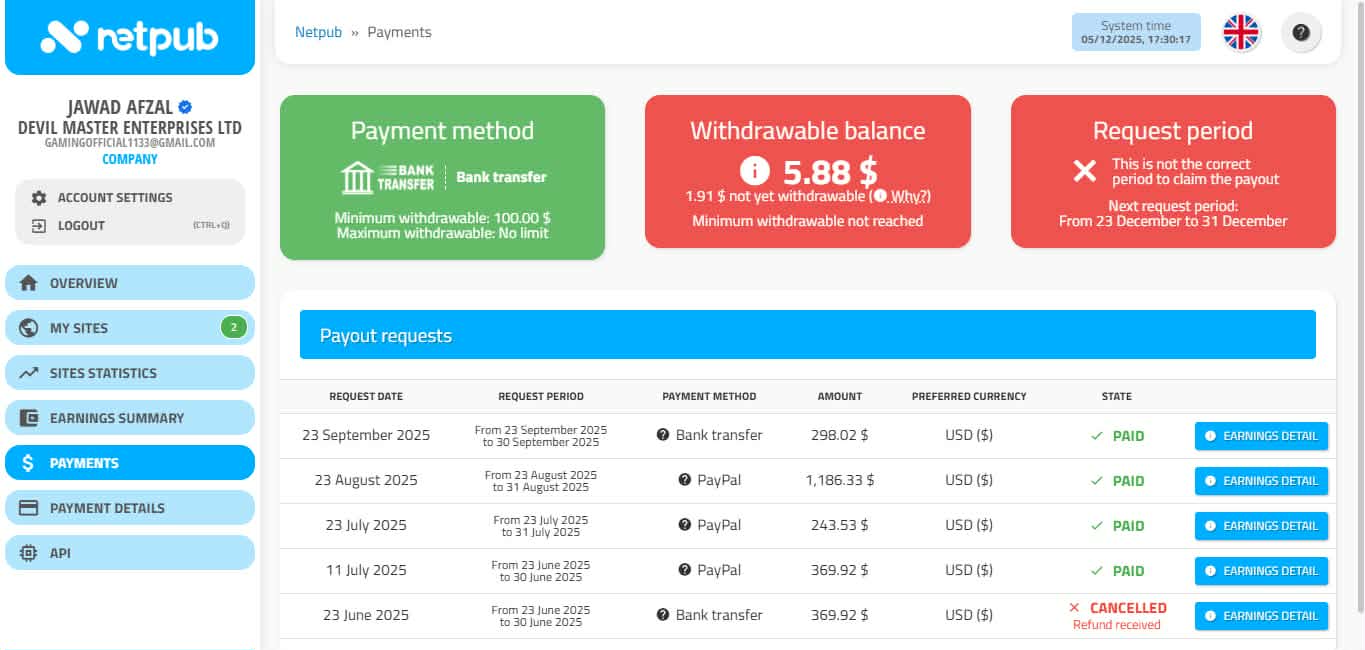Click the amount 1,186.33 $

tap(840, 480)
